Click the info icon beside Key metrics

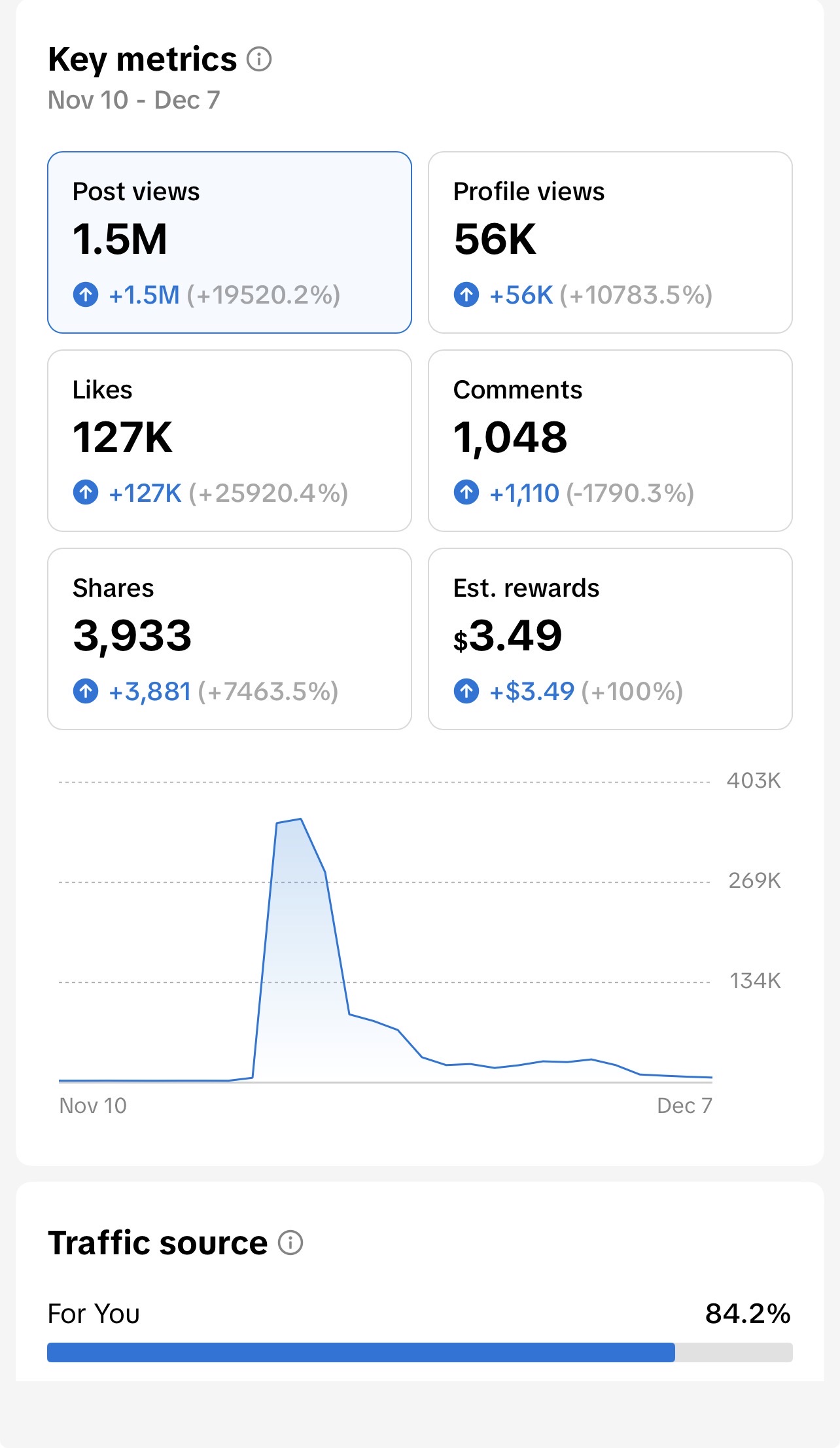259,60
